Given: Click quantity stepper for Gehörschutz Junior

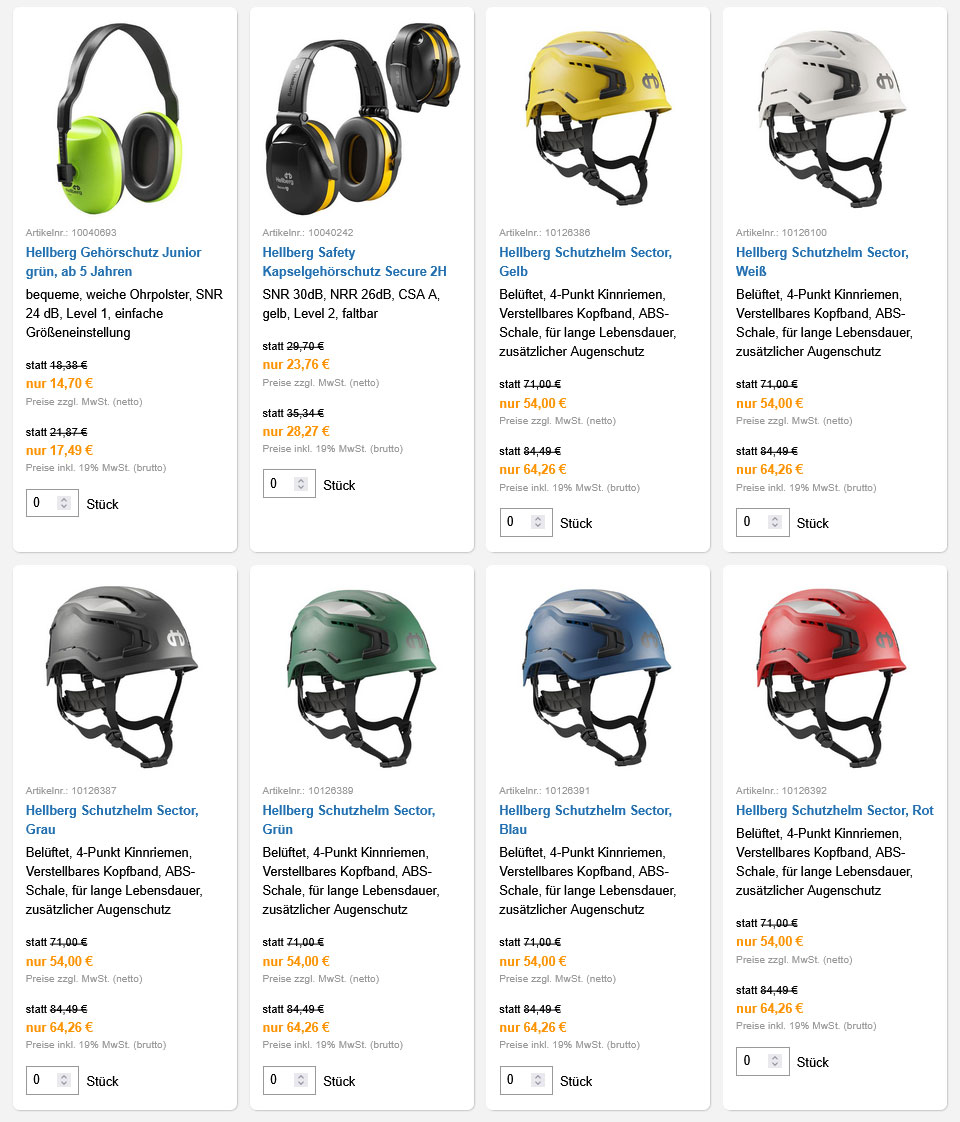Looking at the screenshot, I should coord(64,504).
